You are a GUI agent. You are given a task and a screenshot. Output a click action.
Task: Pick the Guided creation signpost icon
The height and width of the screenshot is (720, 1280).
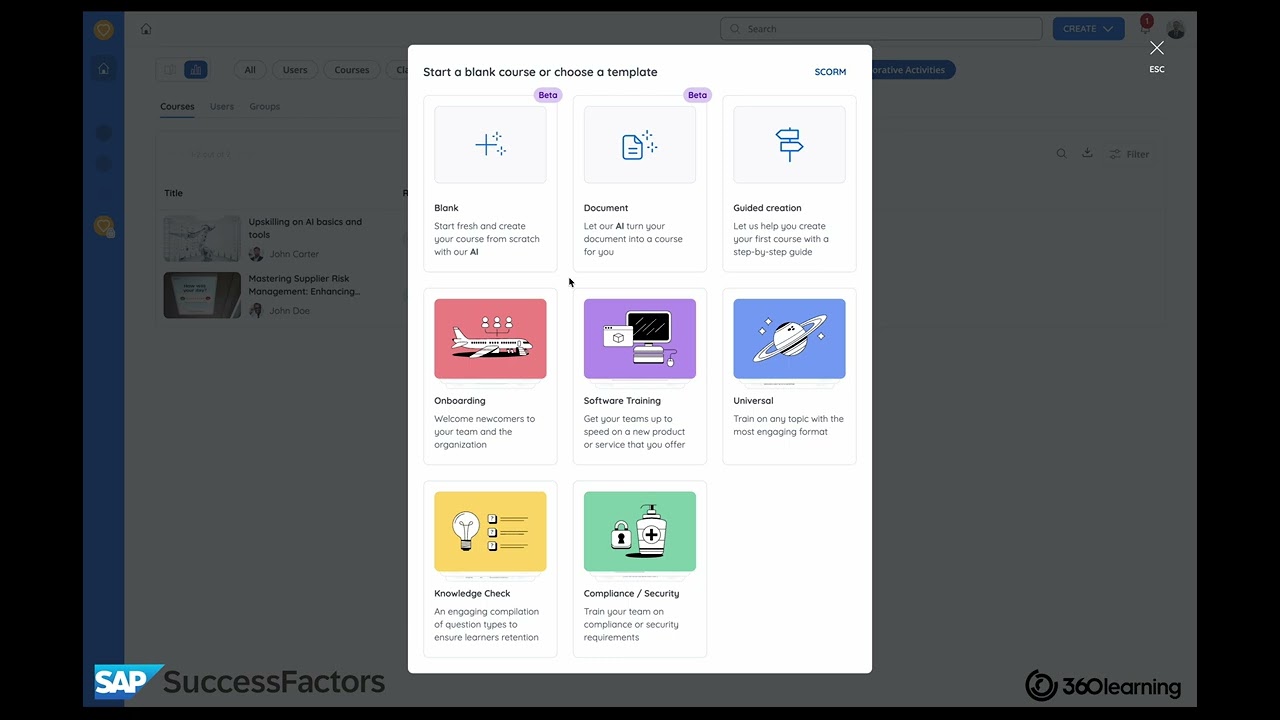(789, 145)
